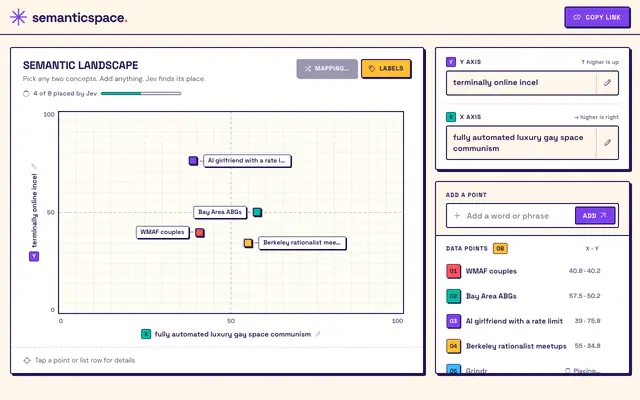This screenshot has height=400, width=640.
Task: Edit Y axis concept with pencil icon
Action: pos(607,83)
